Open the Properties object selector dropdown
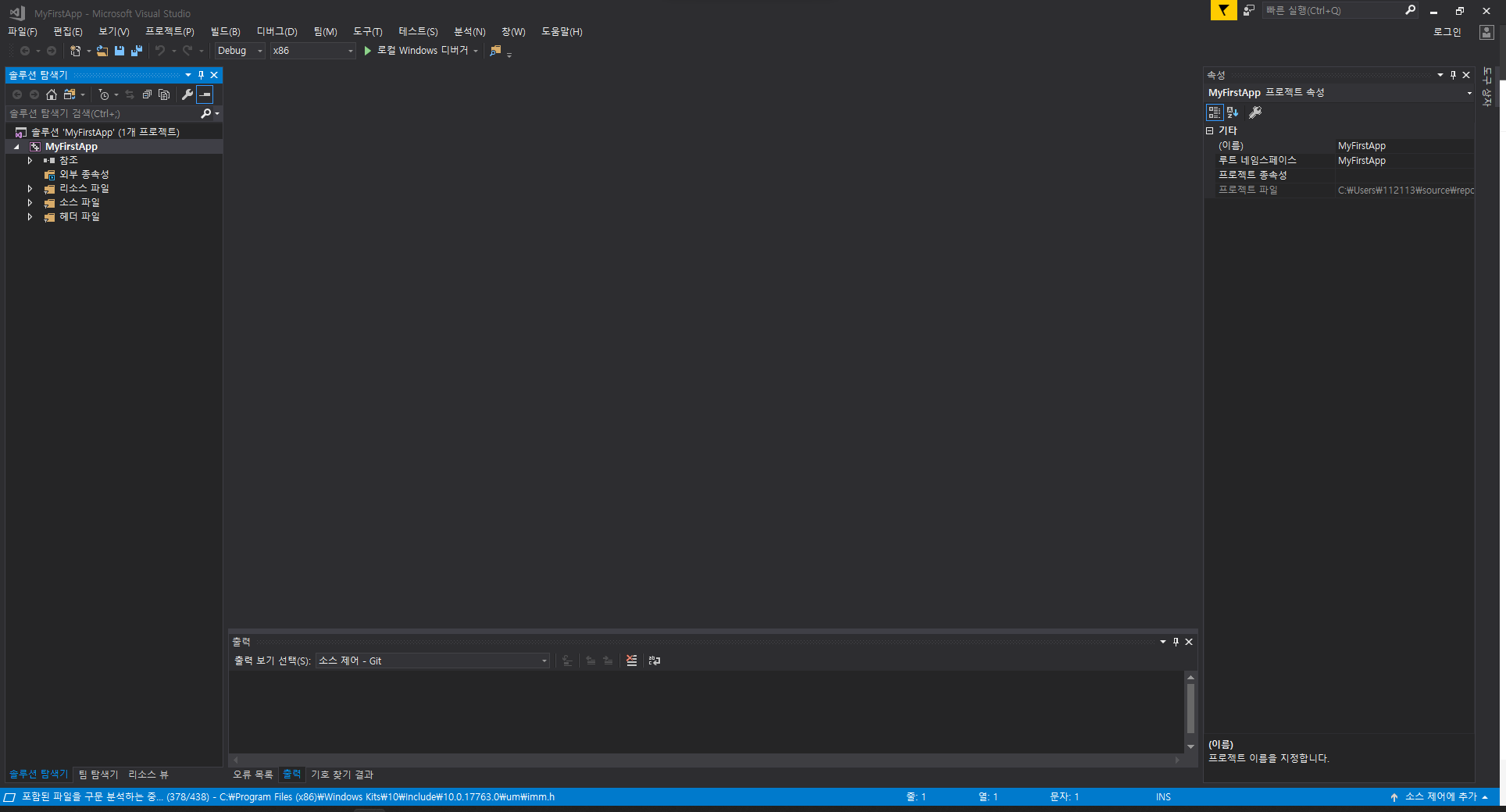 (x=1469, y=93)
